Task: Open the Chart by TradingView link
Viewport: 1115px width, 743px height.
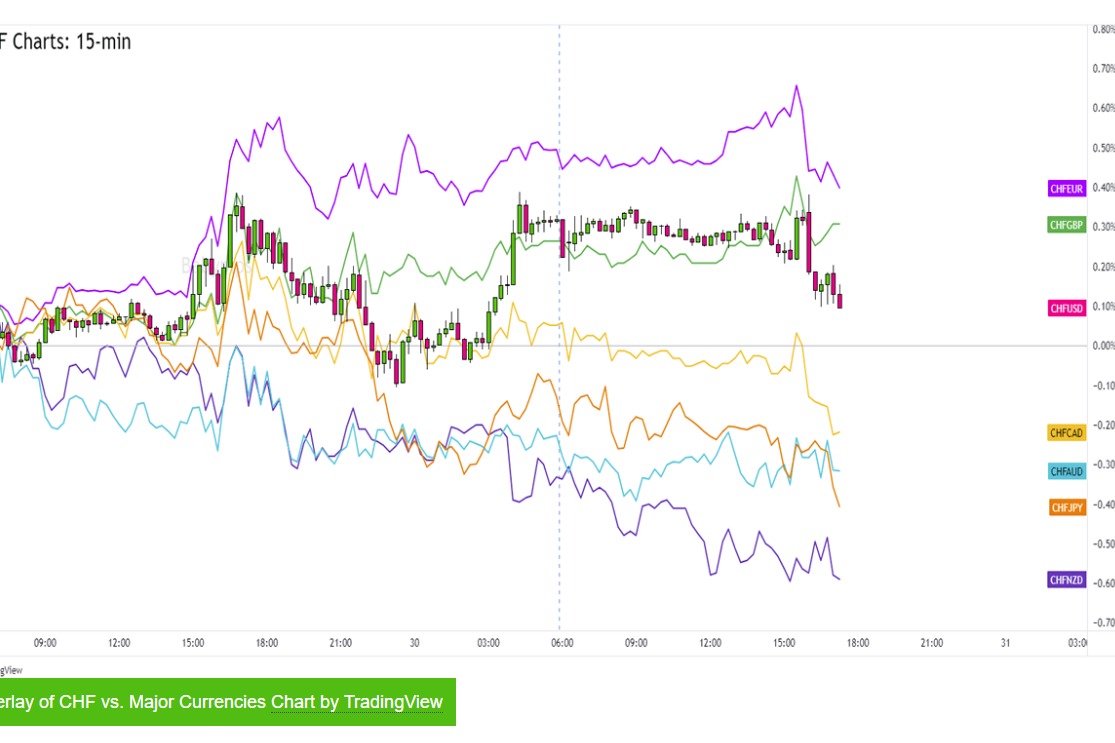Action: tap(356, 702)
